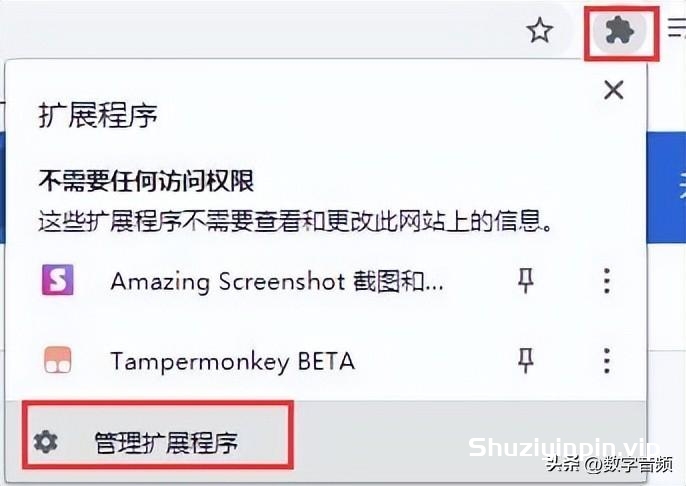Viewport: 686px width, 486px height.
Task: Click the Tampermonkey BETA extension icon
Action: point(58,360)
